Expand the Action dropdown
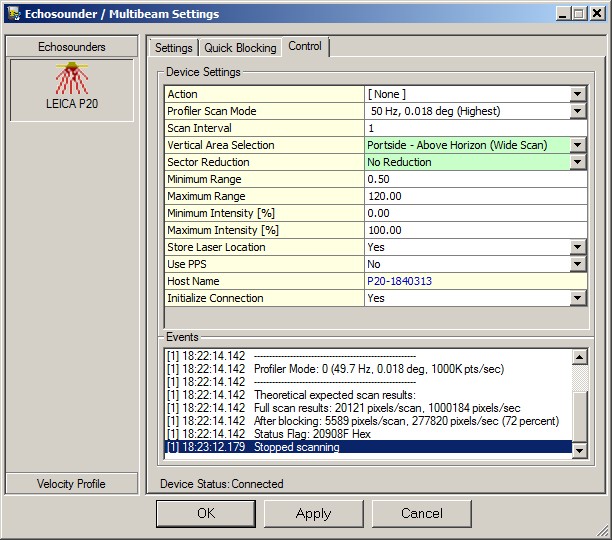This screenshot has height=540, width=612. 577,94
